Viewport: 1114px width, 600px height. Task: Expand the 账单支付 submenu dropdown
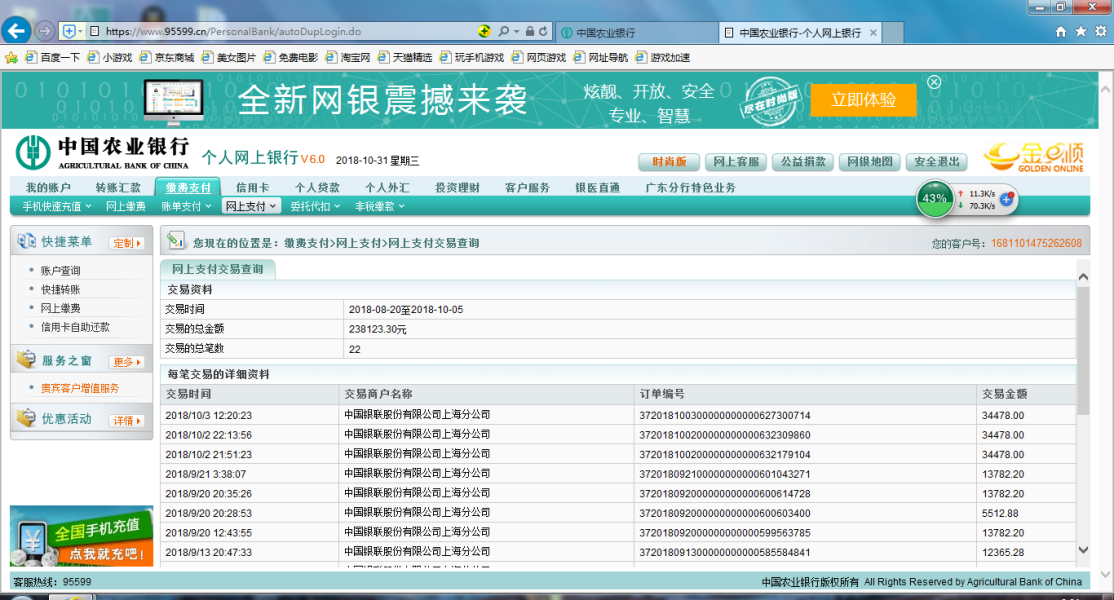coord(187,206)
